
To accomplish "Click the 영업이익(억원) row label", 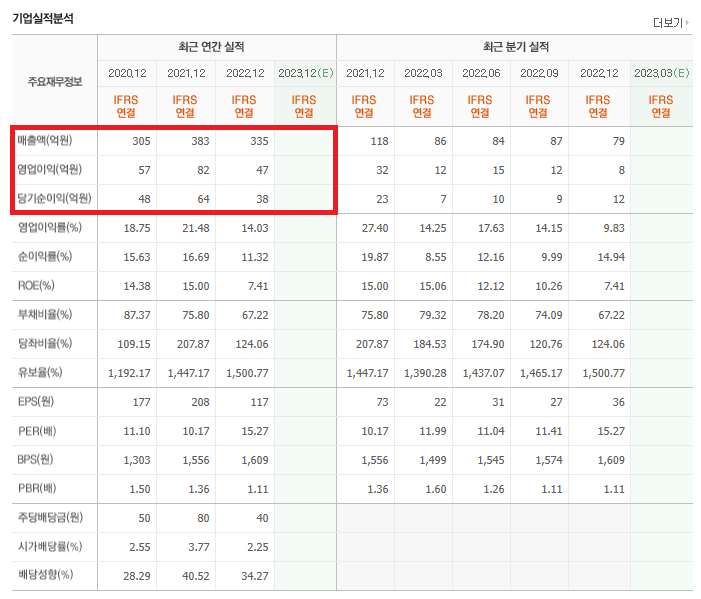I will coord(50,170).
